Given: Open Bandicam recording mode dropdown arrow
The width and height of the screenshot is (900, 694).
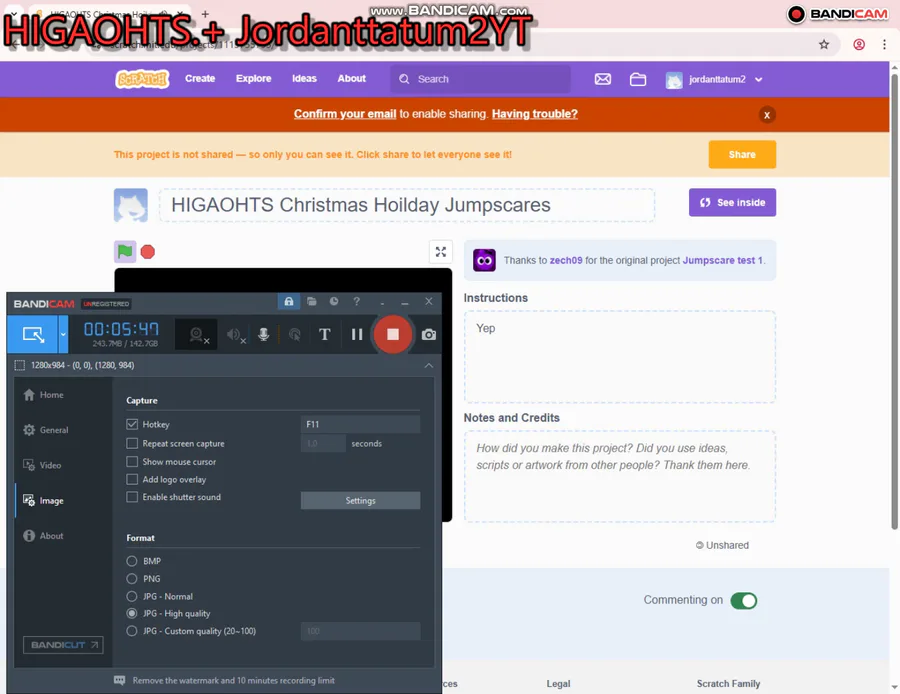Looking at the screenshot, I should coord(63,334).
